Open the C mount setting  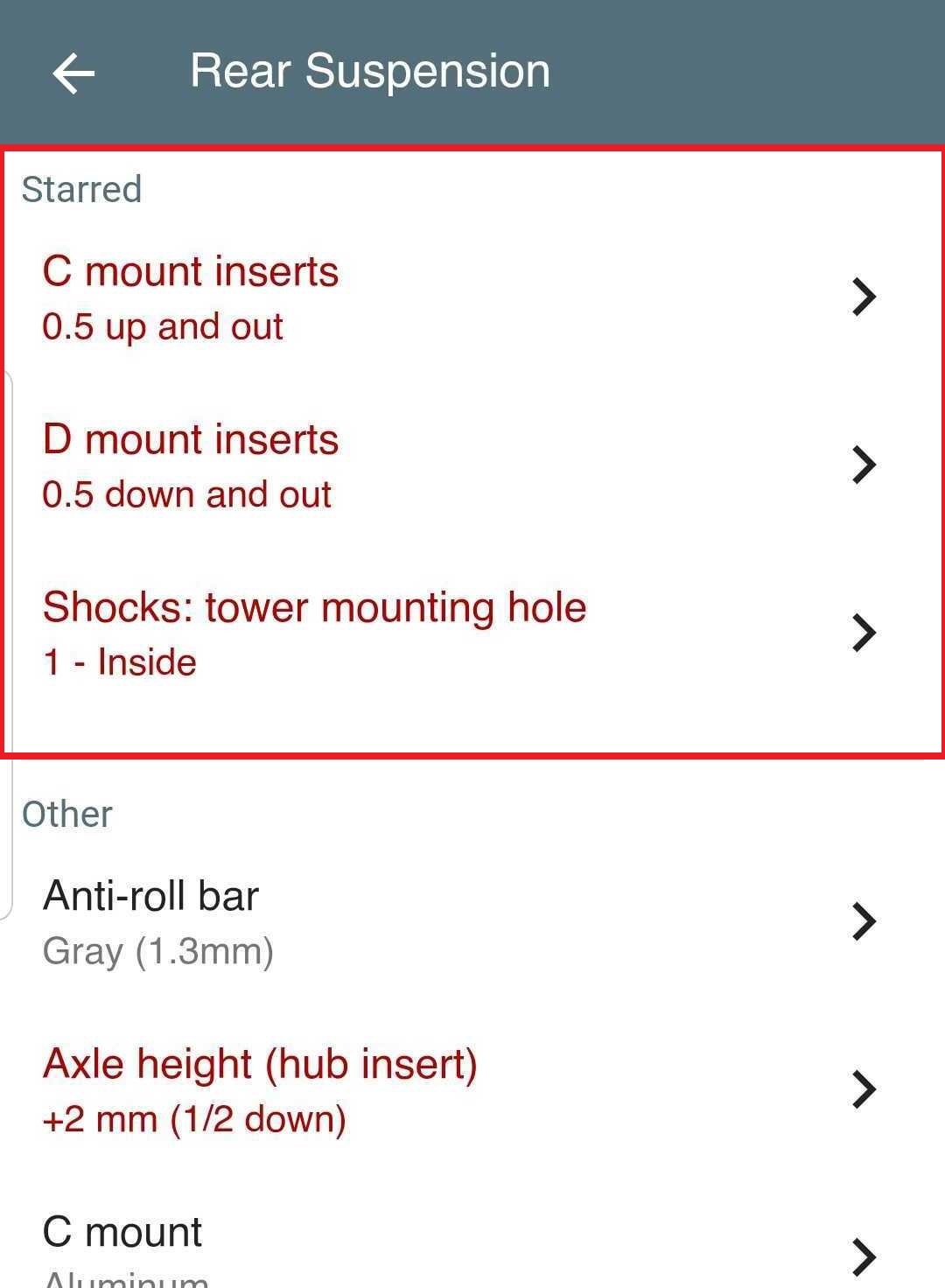122,1232
